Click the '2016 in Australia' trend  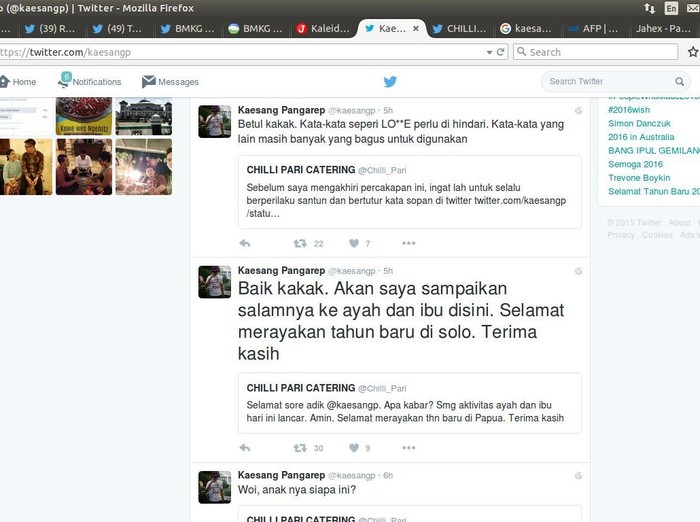click(x=641, y=137)
